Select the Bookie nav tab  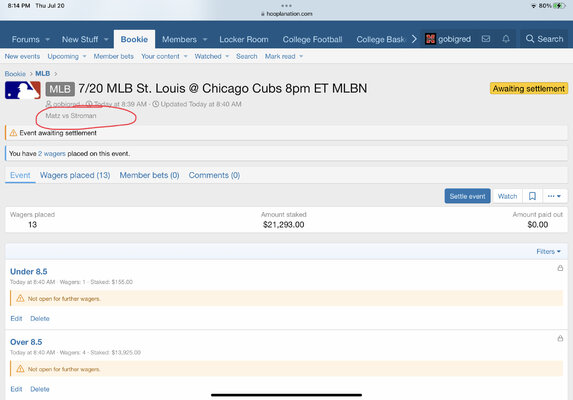tap(134, 39)
